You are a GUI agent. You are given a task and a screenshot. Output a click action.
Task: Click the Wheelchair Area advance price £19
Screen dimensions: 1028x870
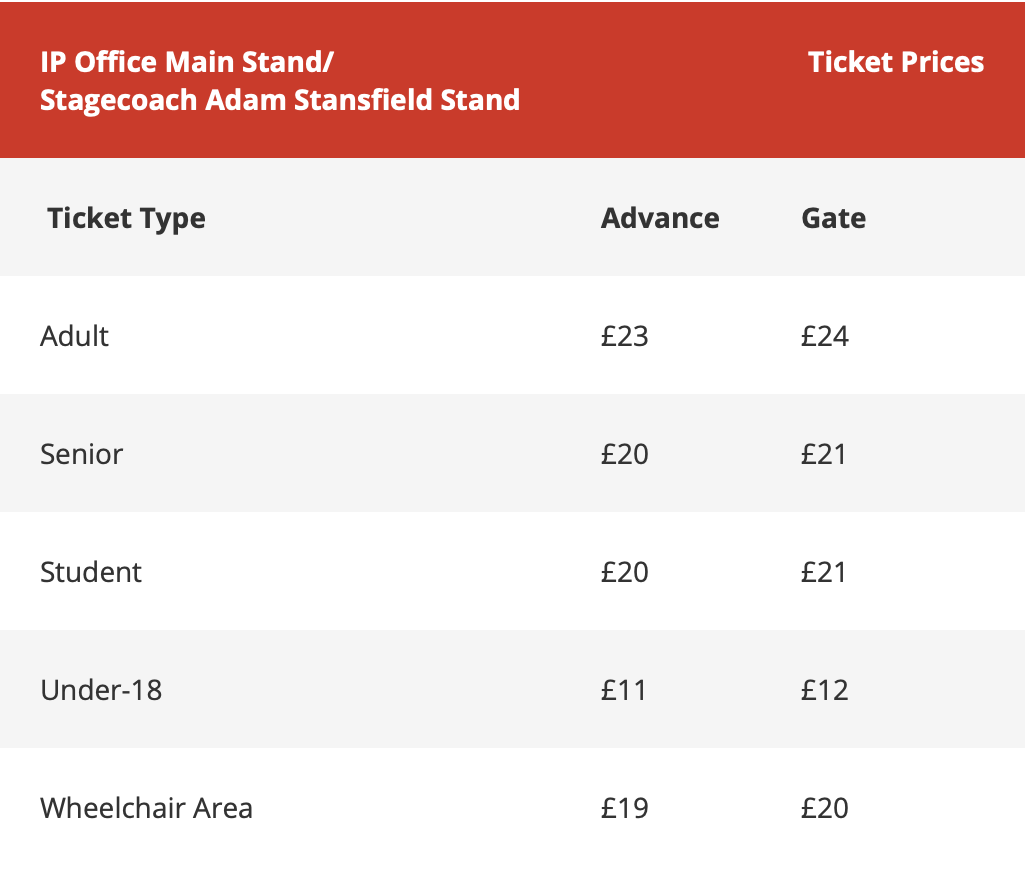(625, 808)
